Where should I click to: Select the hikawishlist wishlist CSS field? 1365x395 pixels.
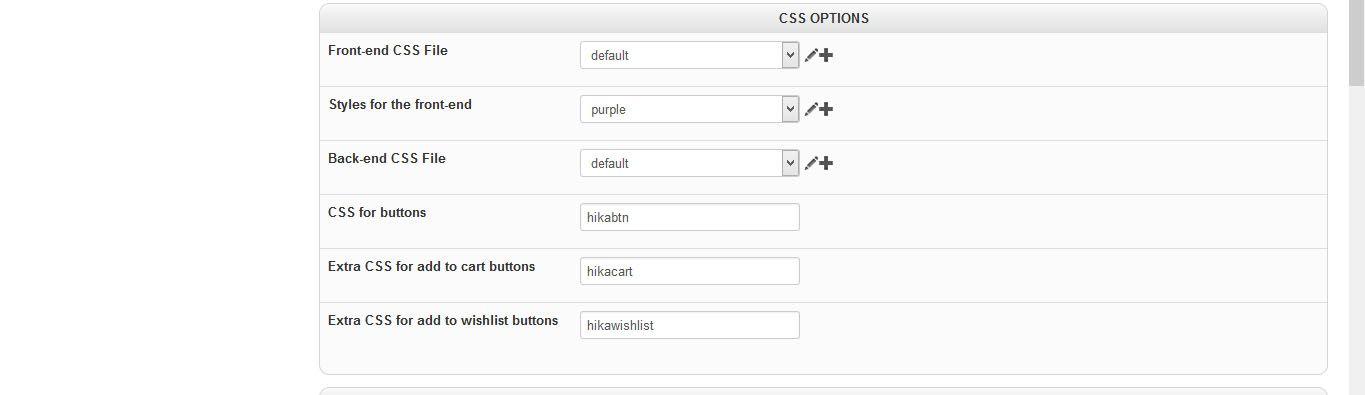pyautogui.click(x=689, y=325)
